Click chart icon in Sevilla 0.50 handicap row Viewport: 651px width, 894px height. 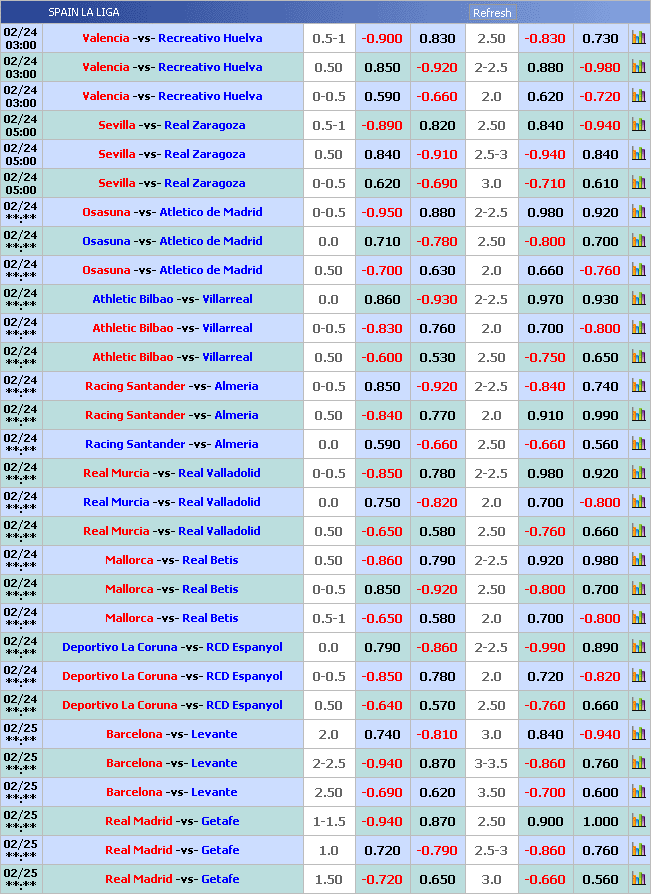point(638,154)
